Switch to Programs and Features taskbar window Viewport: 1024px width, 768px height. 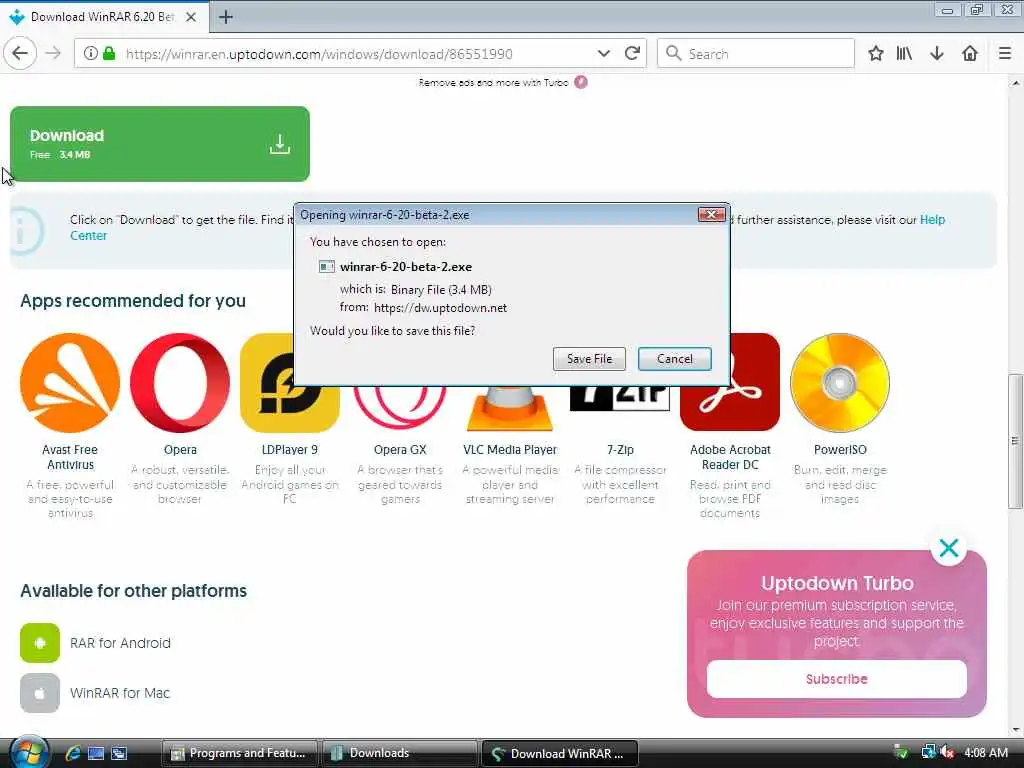click(x=239, y=753)
